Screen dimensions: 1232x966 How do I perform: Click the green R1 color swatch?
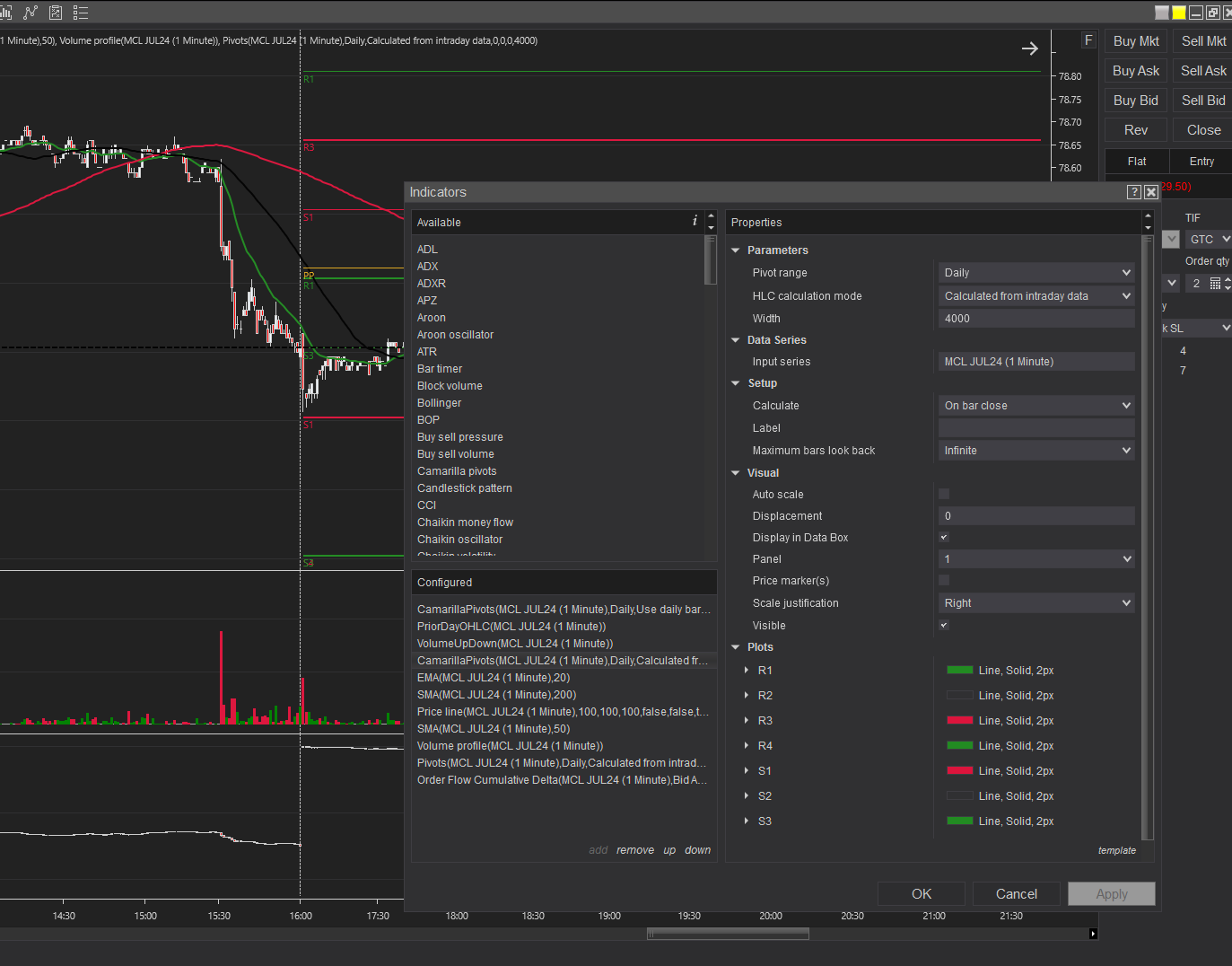tap(960, 670)
